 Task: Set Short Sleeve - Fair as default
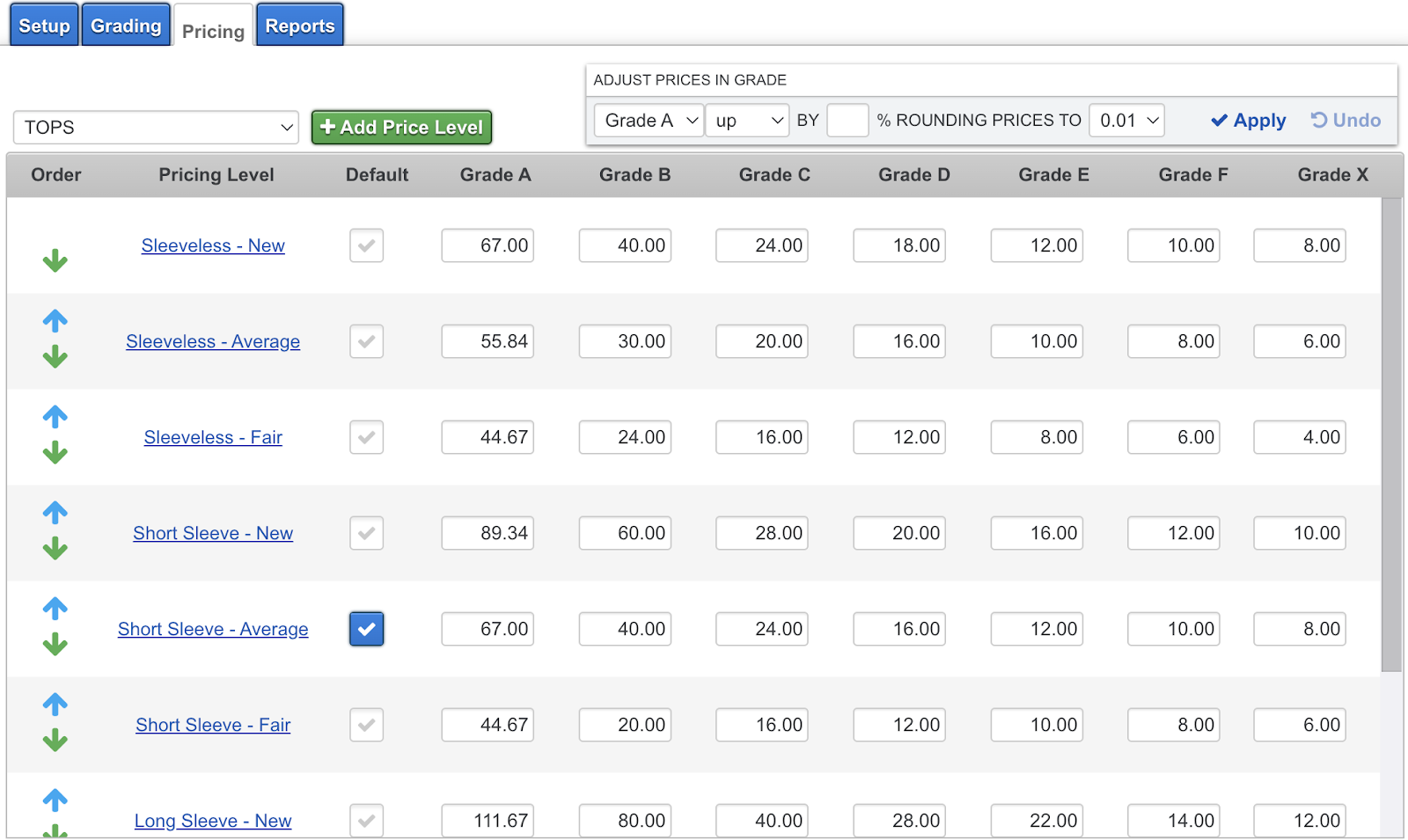366,725
